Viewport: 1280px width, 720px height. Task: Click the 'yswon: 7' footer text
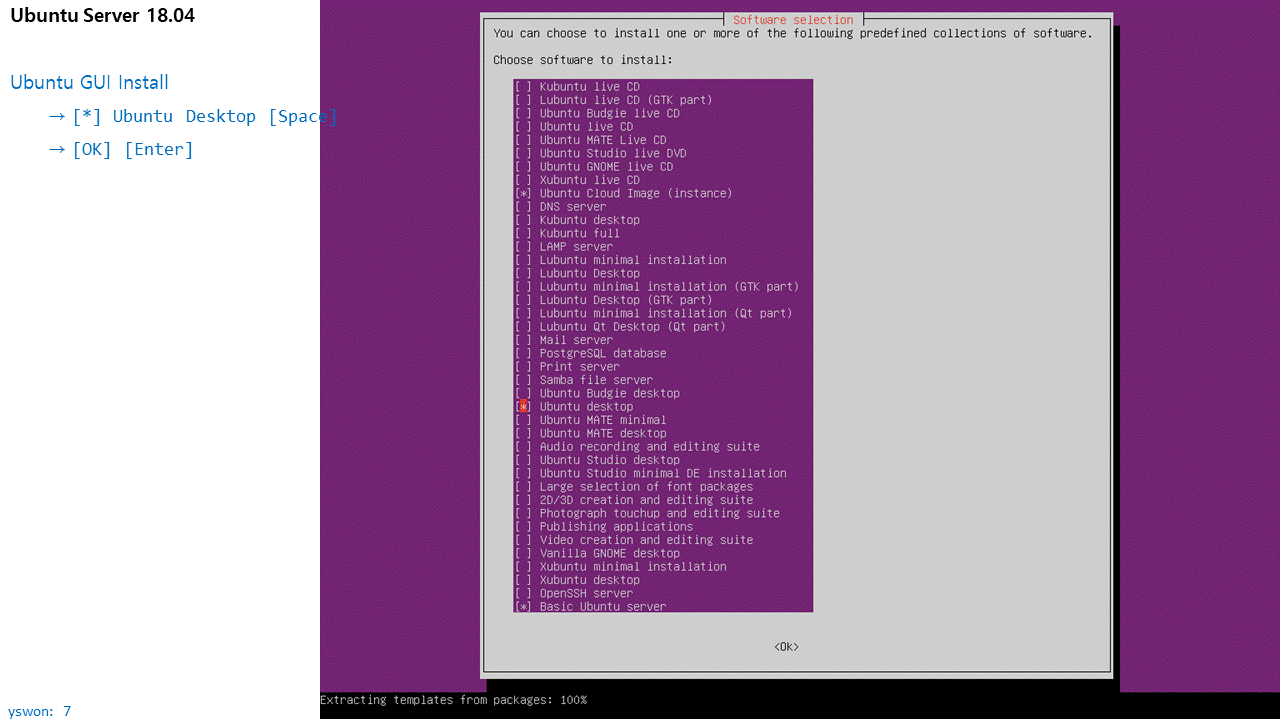(x=40, y=711)
